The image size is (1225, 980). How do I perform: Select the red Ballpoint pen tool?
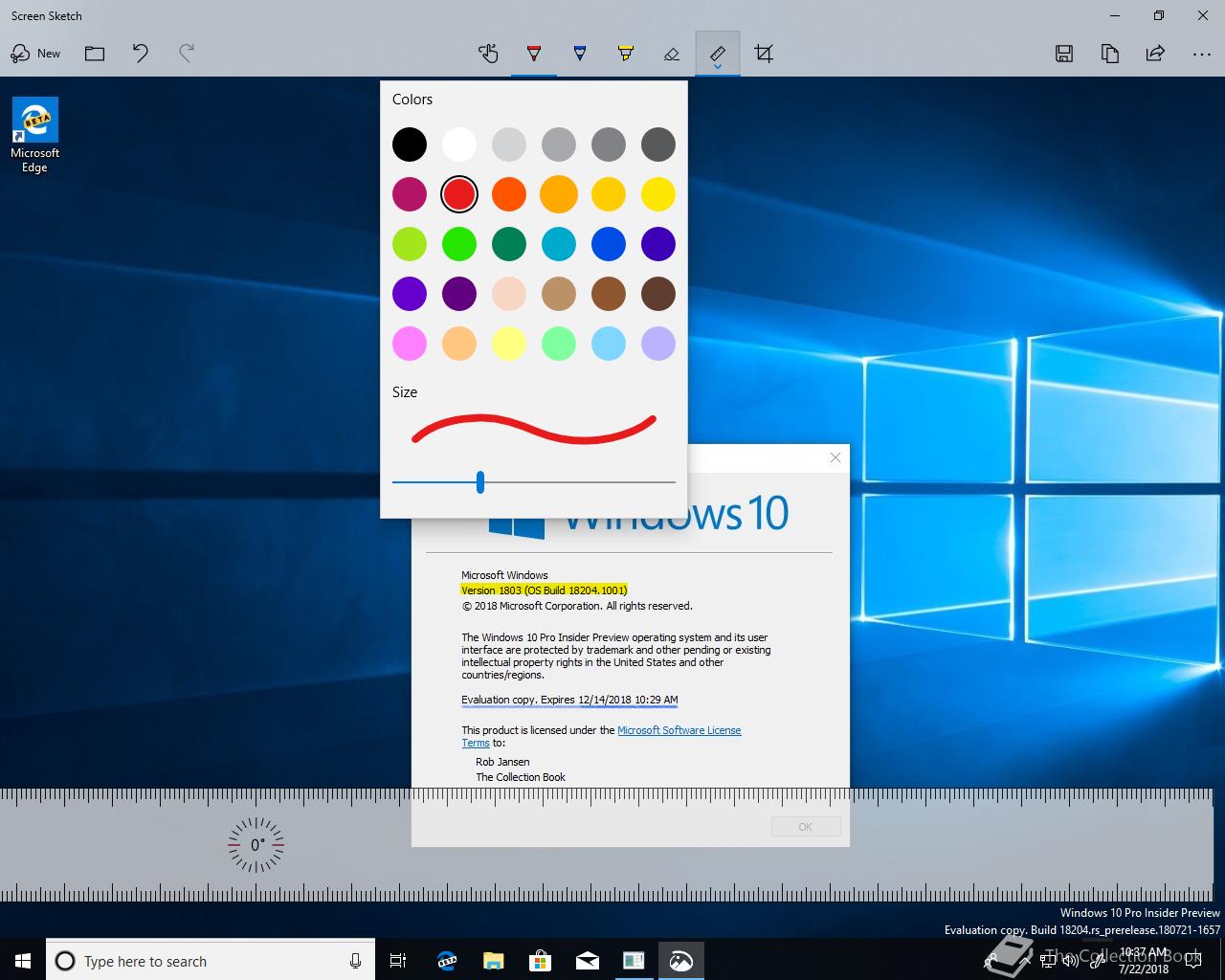[534, 54]
